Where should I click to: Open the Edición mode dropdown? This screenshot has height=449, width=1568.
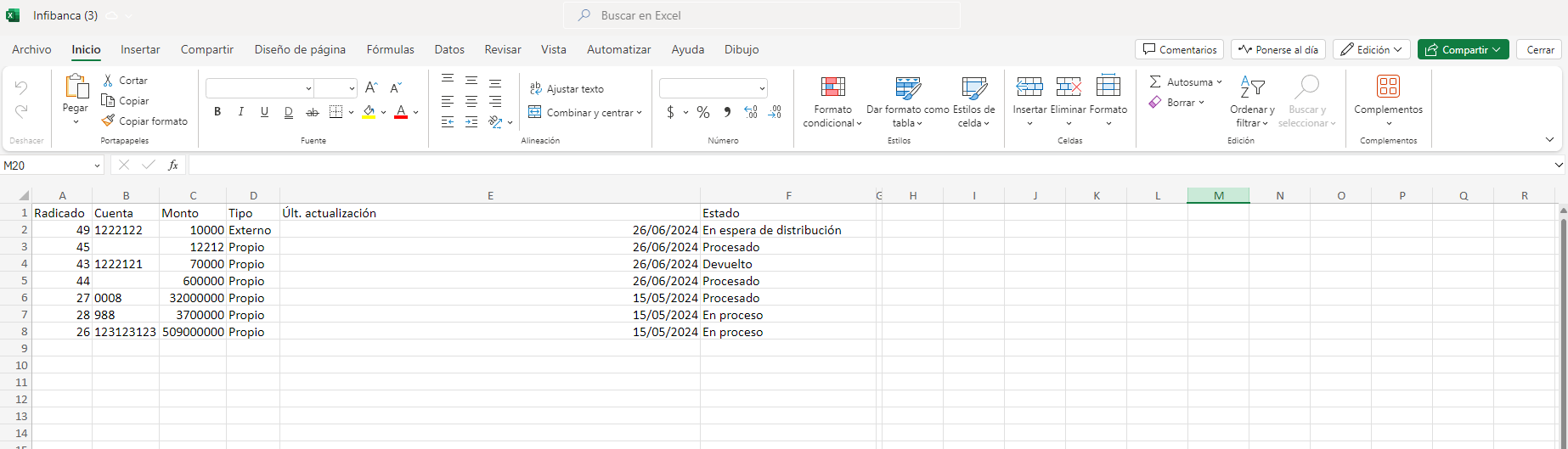click(x=1372, y=49)
